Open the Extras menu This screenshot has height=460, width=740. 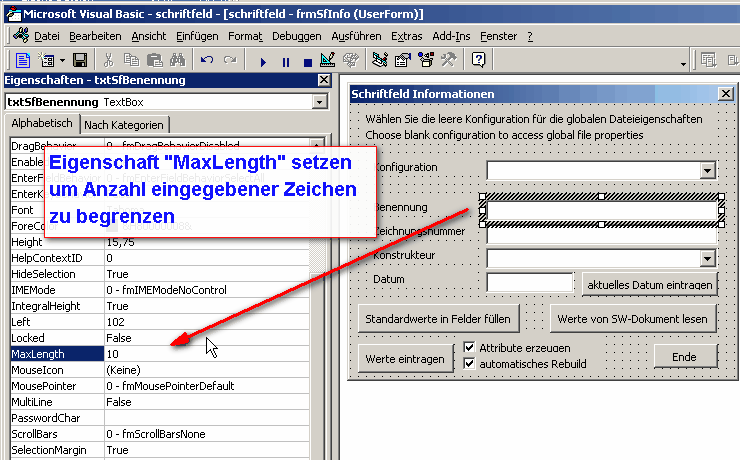(407, 36)
